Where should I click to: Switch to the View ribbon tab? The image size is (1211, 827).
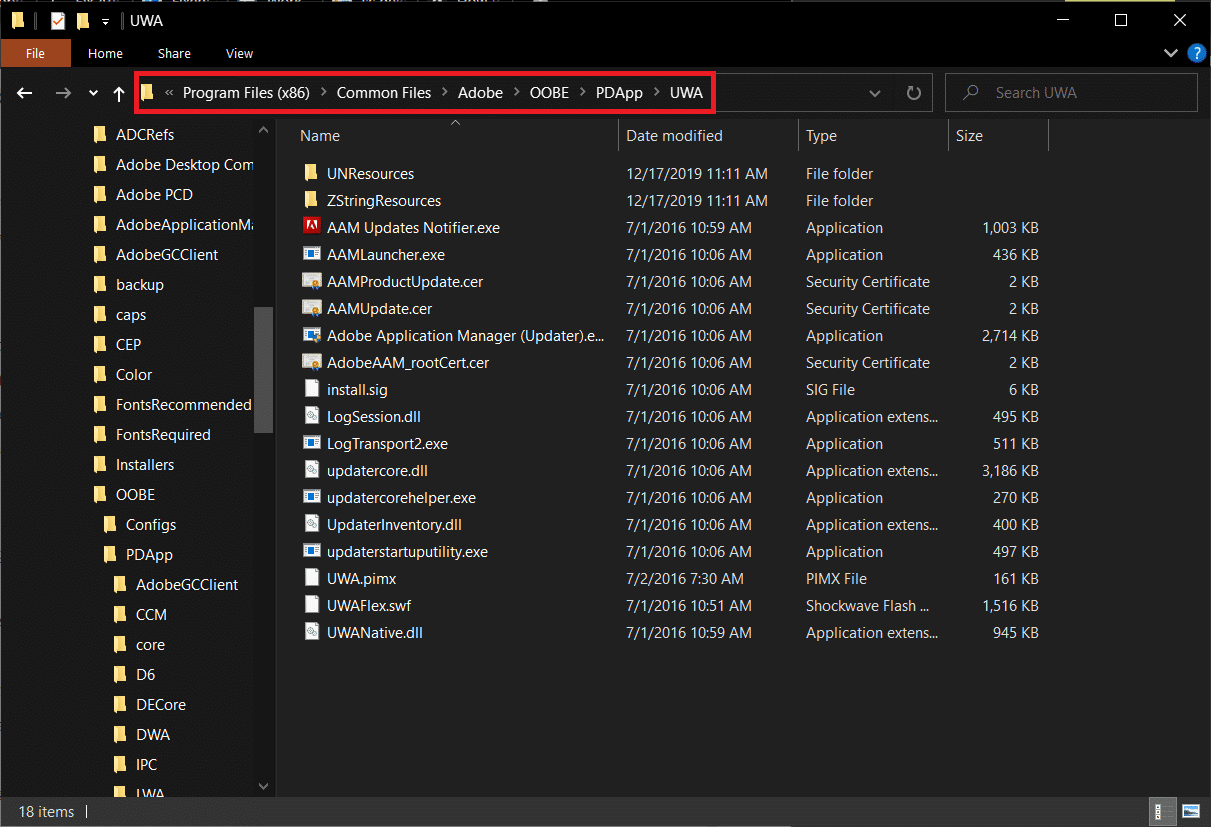pyautogui.click(x=239, y=53)
